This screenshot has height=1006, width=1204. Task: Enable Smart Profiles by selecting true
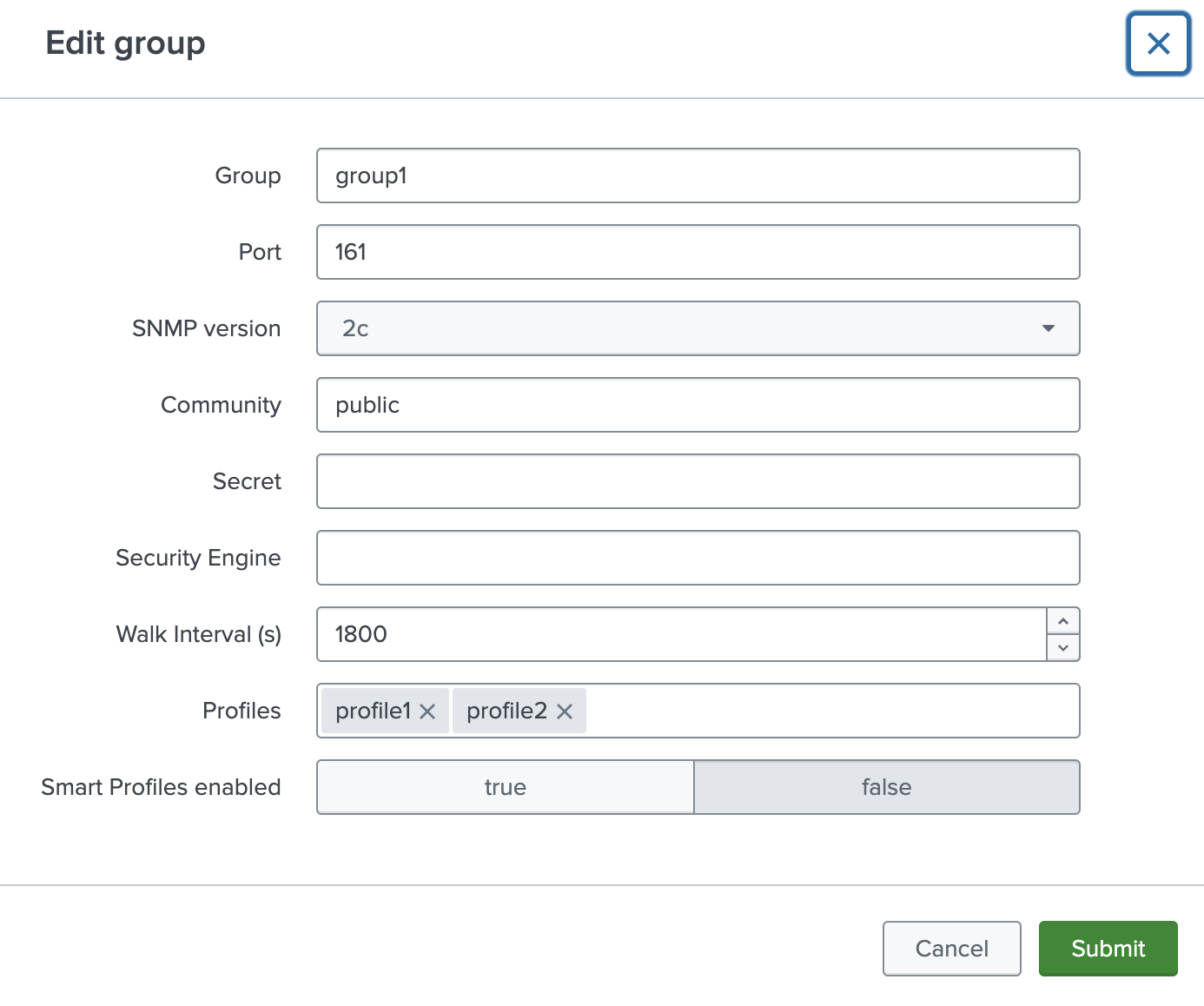click(504, 787)
